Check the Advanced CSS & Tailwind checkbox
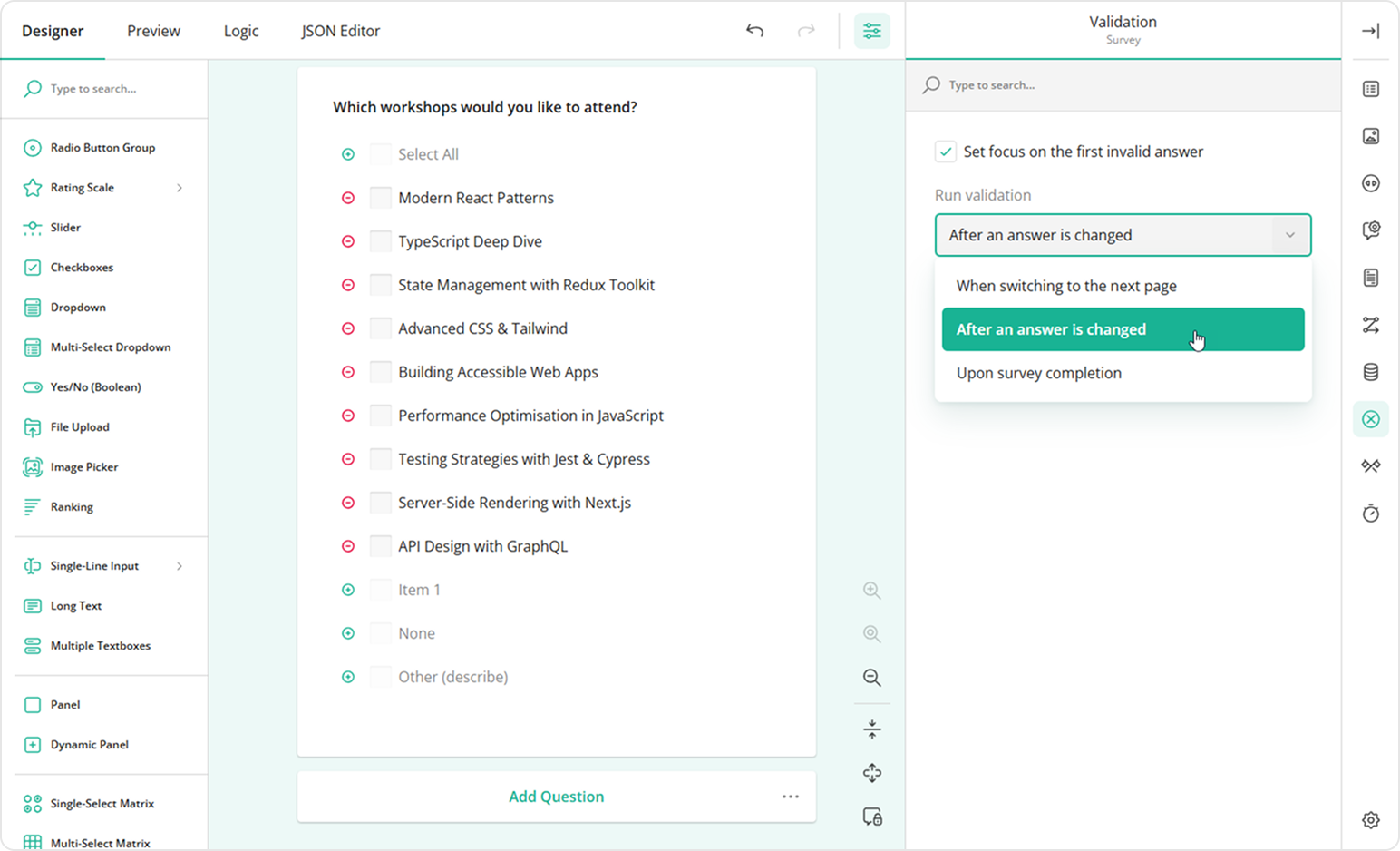 click(381, 328)
